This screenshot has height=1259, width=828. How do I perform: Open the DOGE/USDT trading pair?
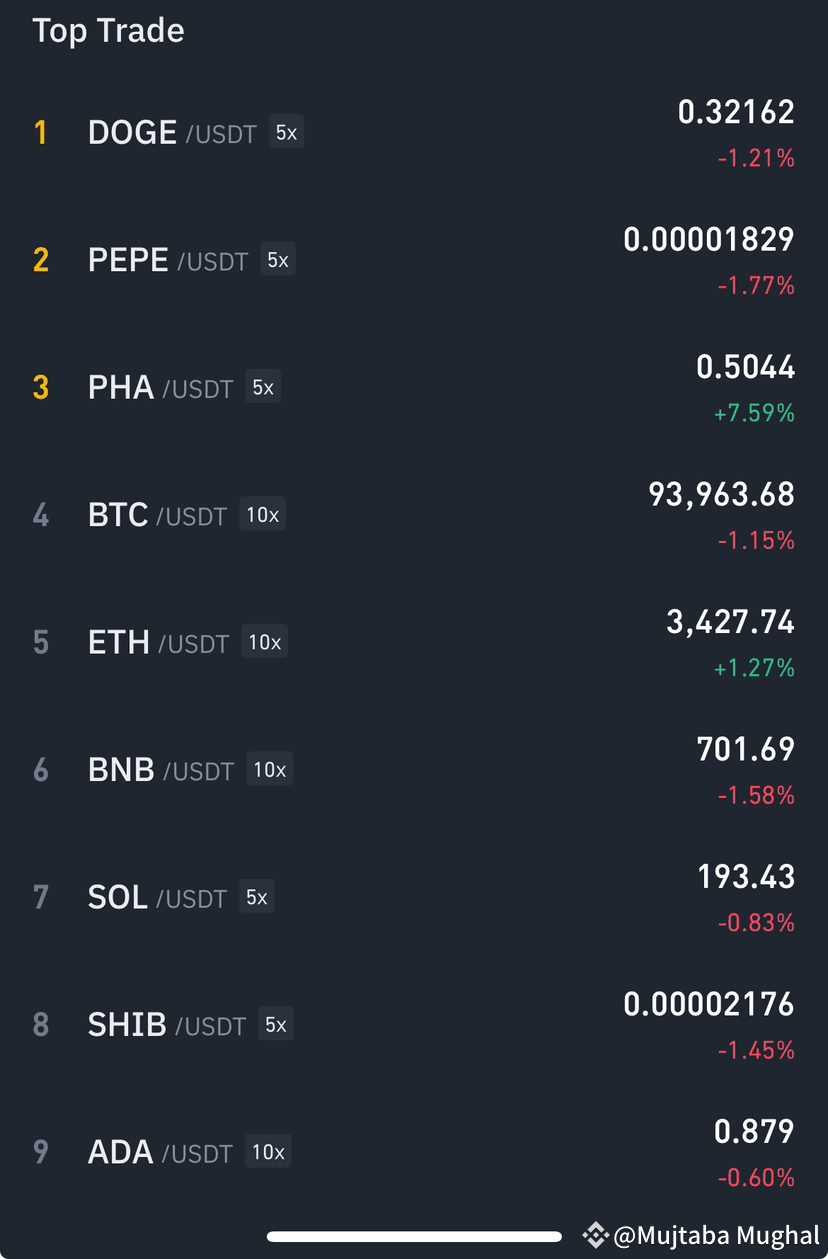[414, 132]
